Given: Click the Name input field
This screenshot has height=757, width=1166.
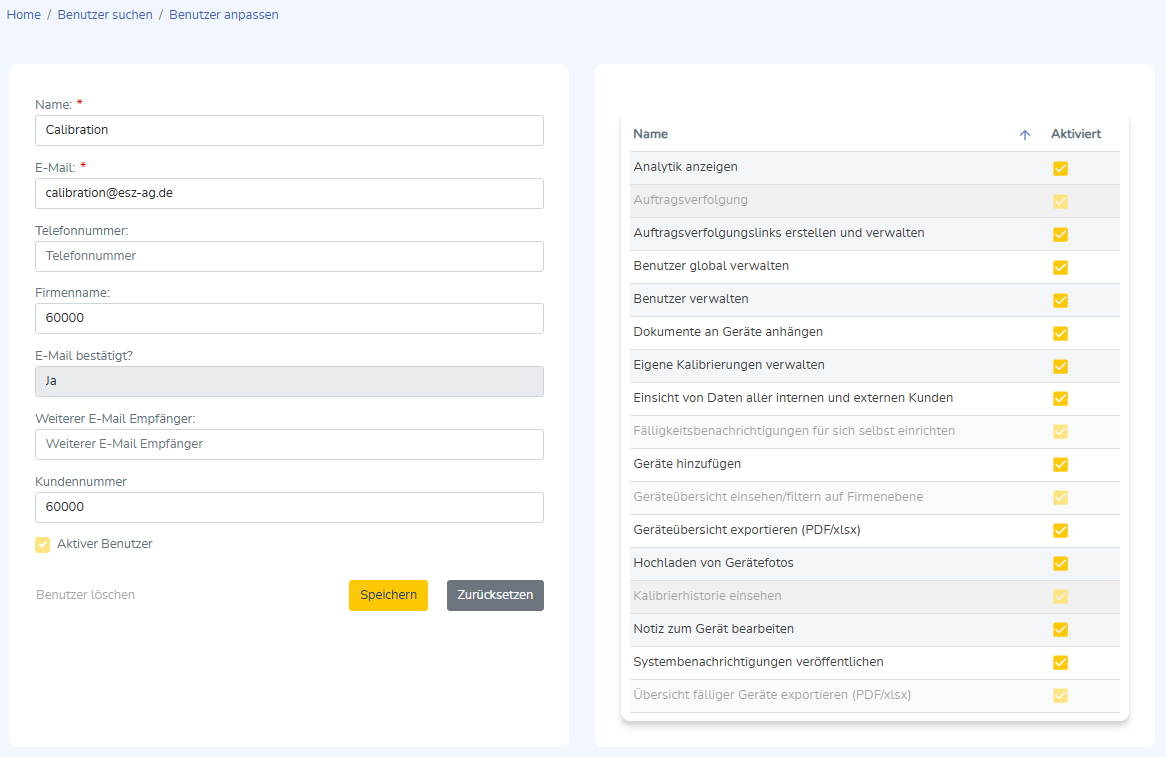Looking at the screenshot, I should [x=289, y=130].
